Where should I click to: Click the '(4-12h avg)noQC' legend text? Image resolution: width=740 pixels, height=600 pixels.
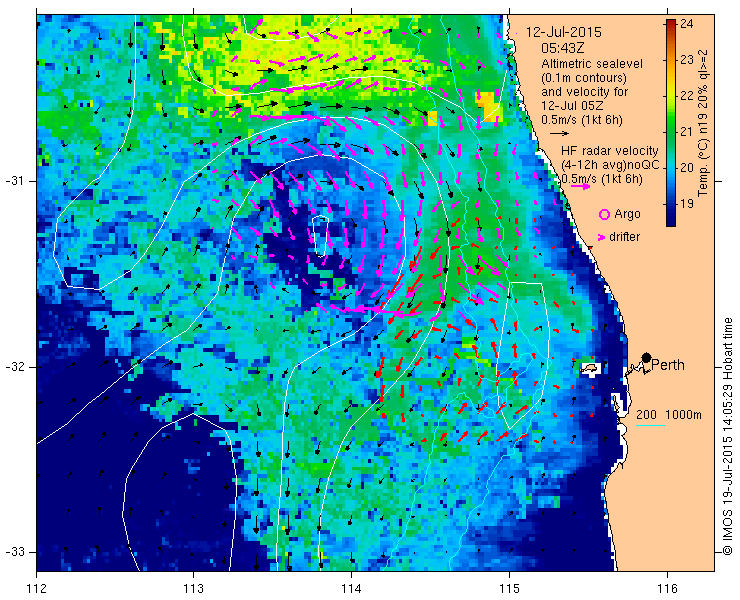pos(610,165)
